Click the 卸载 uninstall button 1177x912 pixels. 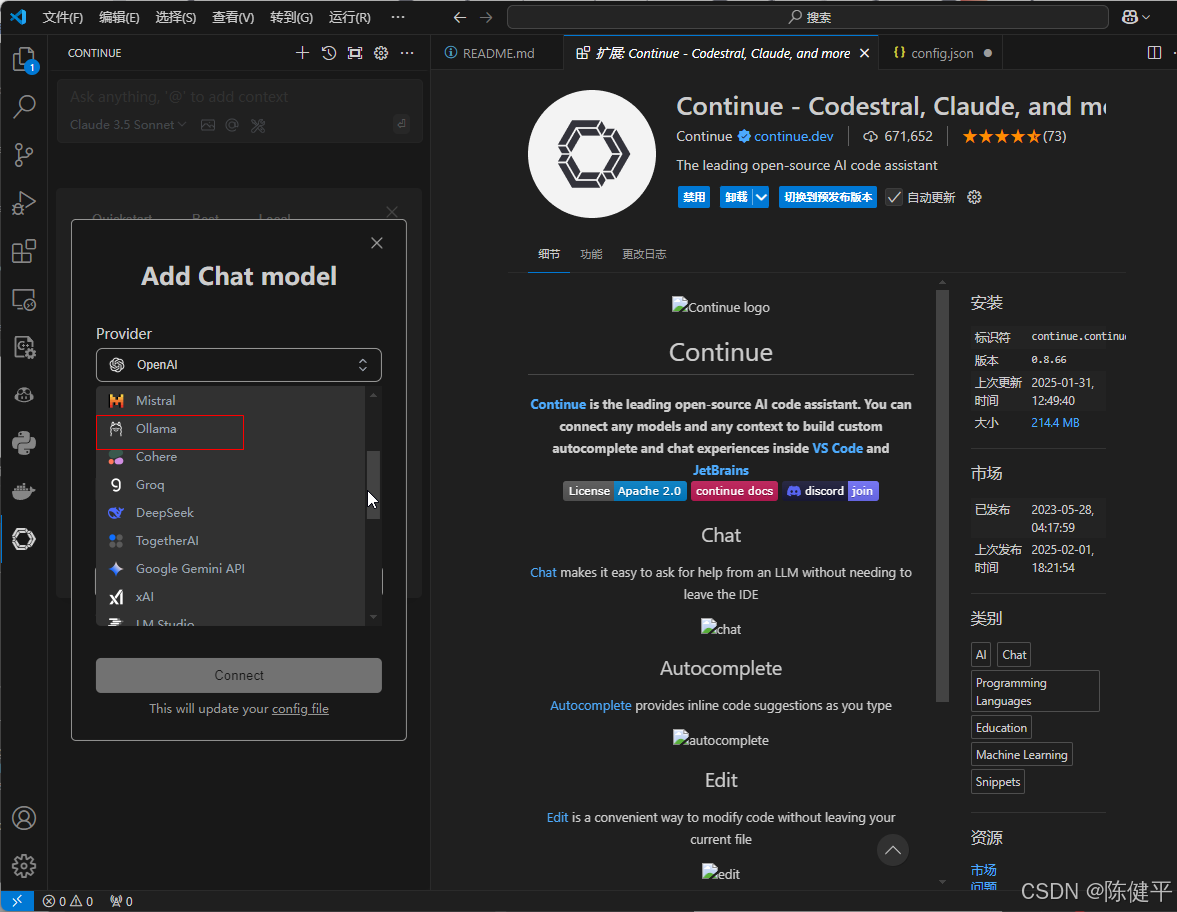pos(736,197)
